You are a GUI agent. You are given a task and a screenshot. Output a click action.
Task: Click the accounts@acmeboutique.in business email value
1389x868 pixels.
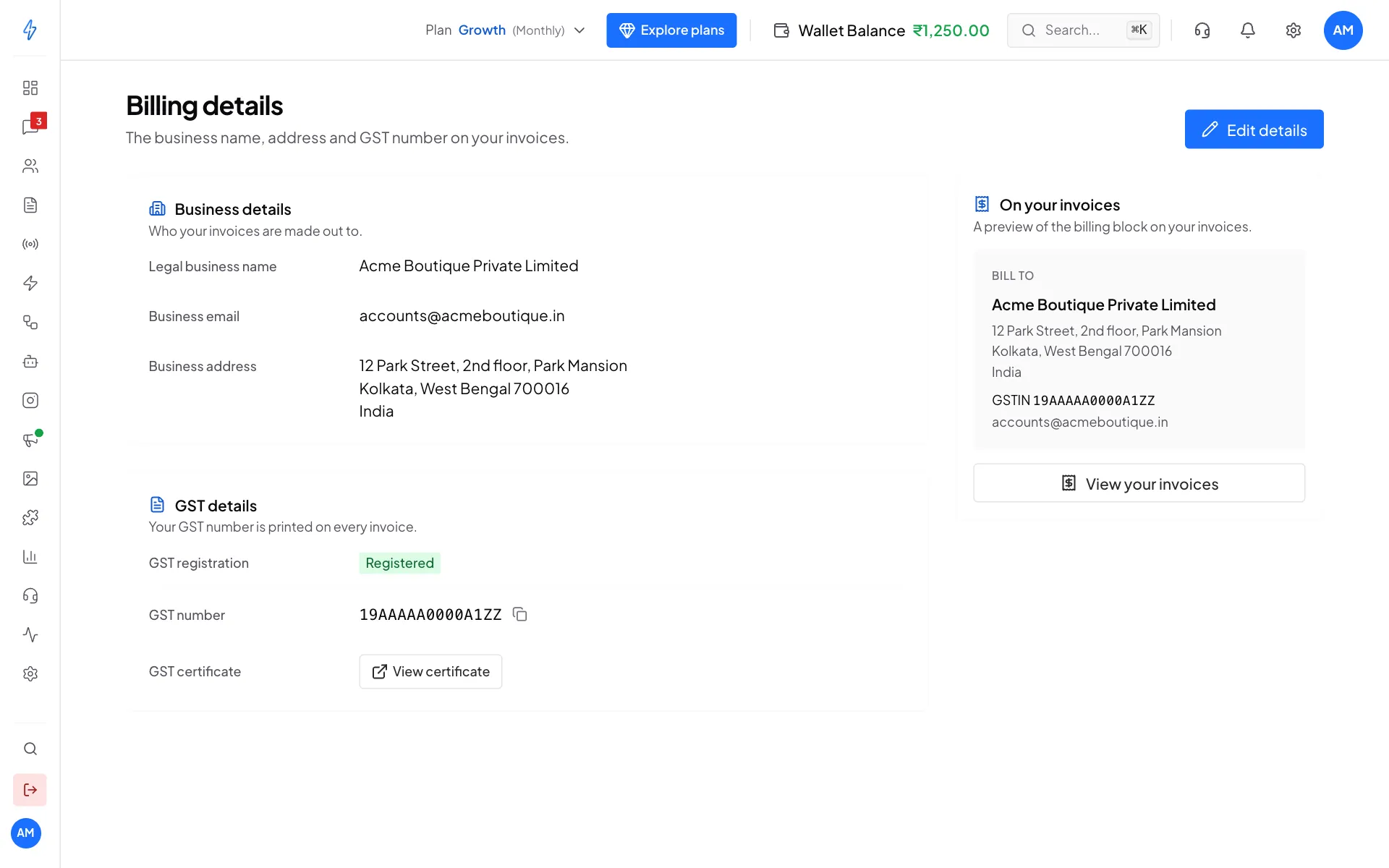coord(462,316)
